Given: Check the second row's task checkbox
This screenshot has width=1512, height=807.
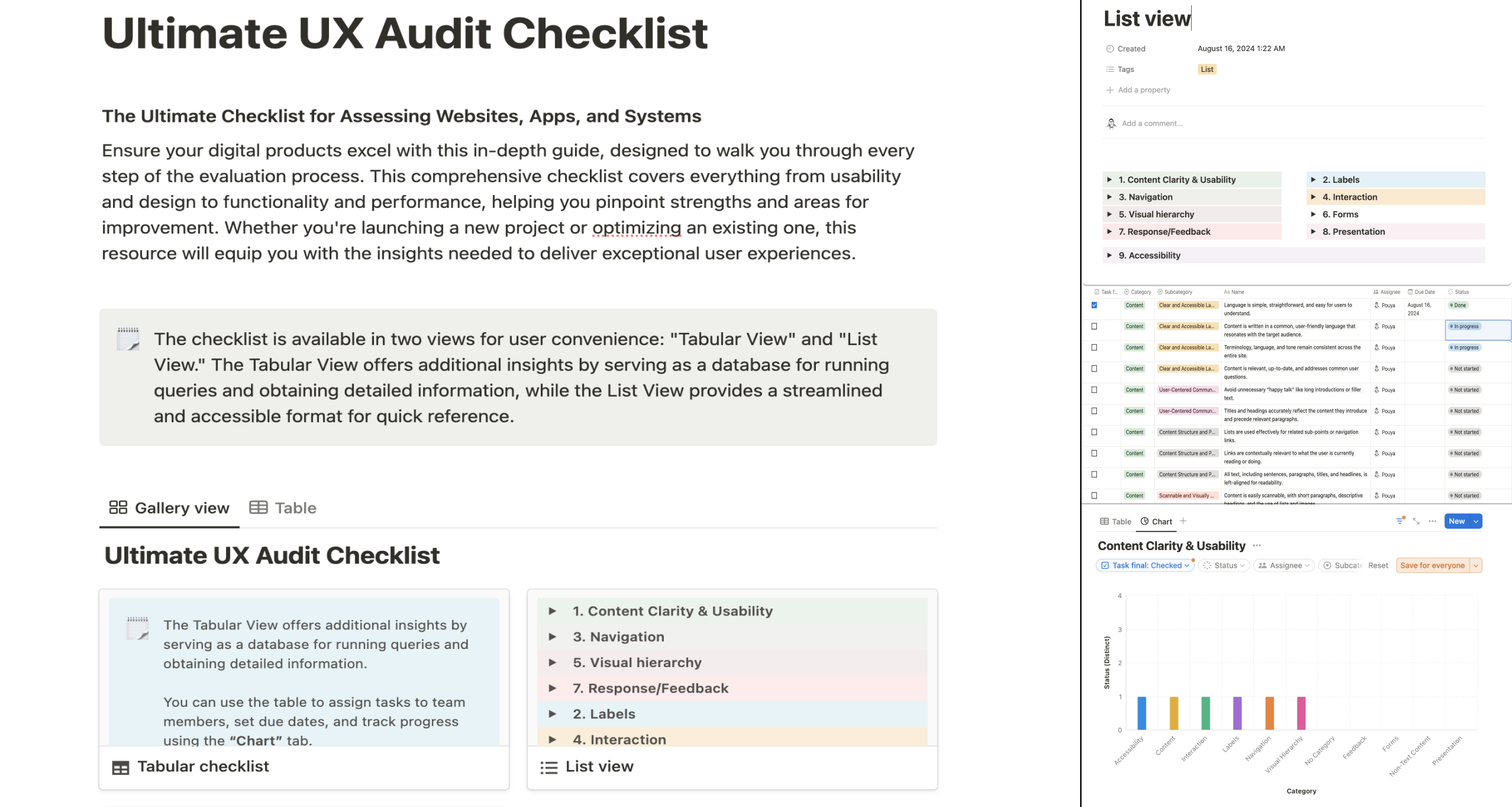Looking at the screenshot, I should click(x=1094, y=327).
